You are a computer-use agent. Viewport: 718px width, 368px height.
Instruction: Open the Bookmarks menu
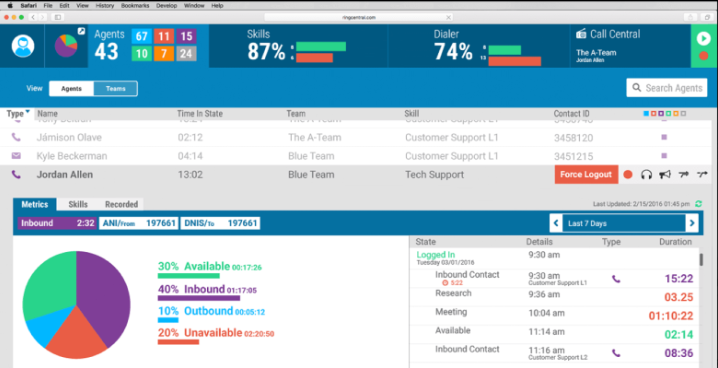point(135,6)
